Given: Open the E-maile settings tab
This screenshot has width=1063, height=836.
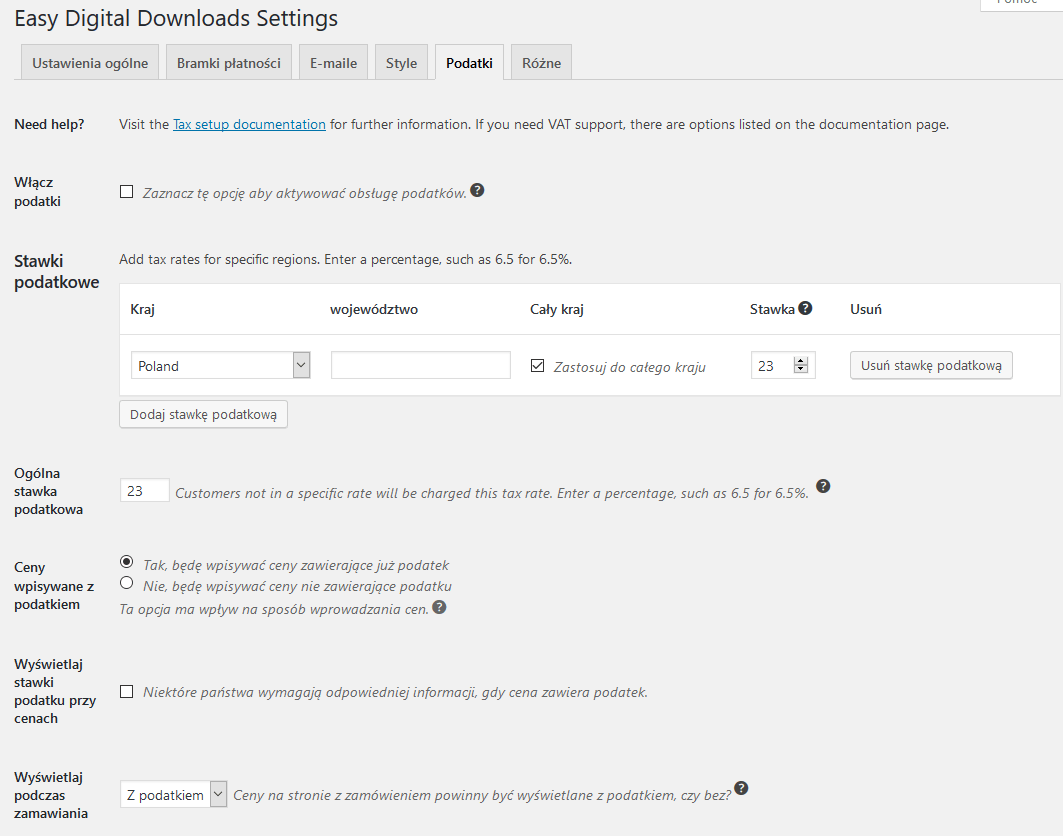Looking at the screenshot, I should coord(333,63).
